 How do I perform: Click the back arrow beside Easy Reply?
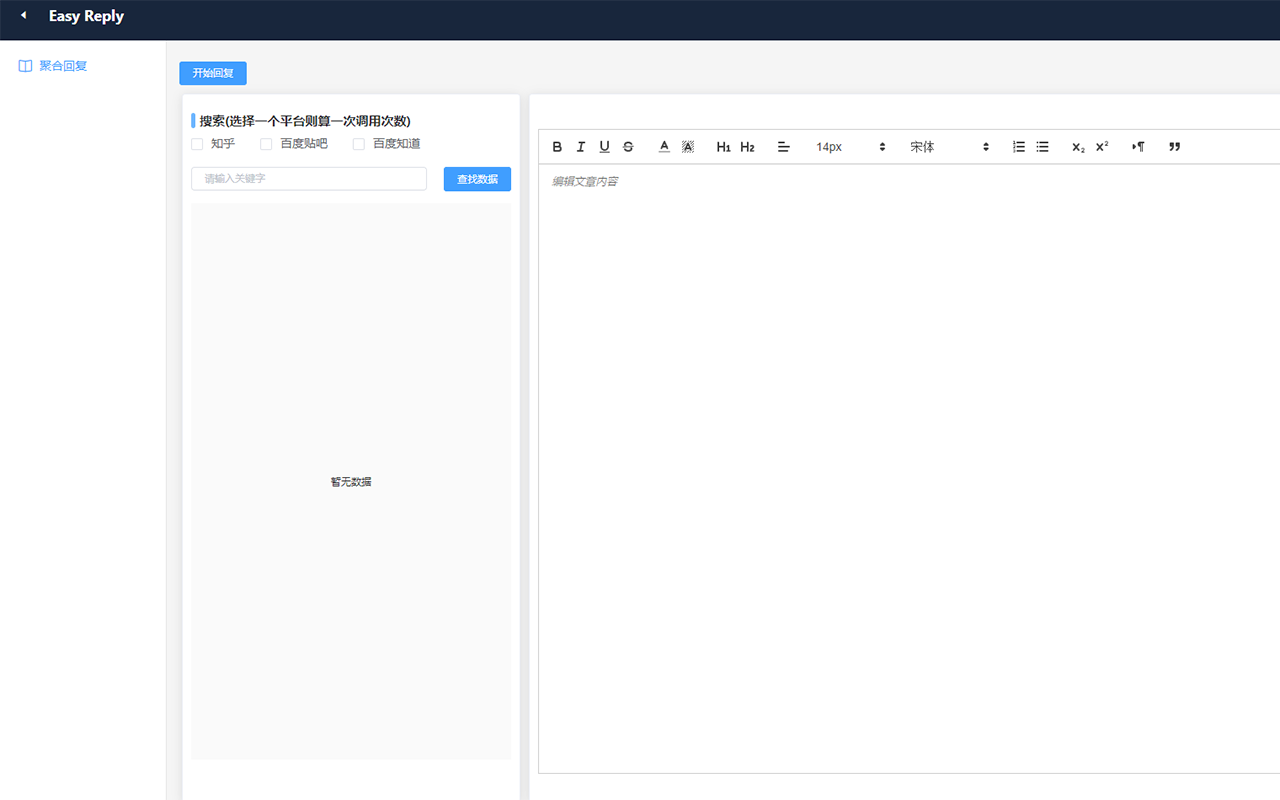[x=23, y=15]
